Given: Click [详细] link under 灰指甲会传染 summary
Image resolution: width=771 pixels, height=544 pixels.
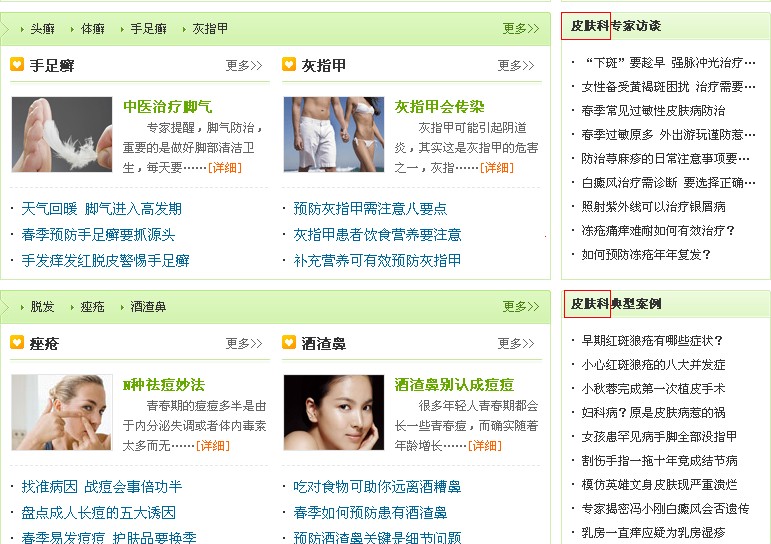Looking at the screenshot, I should point(497,168).
